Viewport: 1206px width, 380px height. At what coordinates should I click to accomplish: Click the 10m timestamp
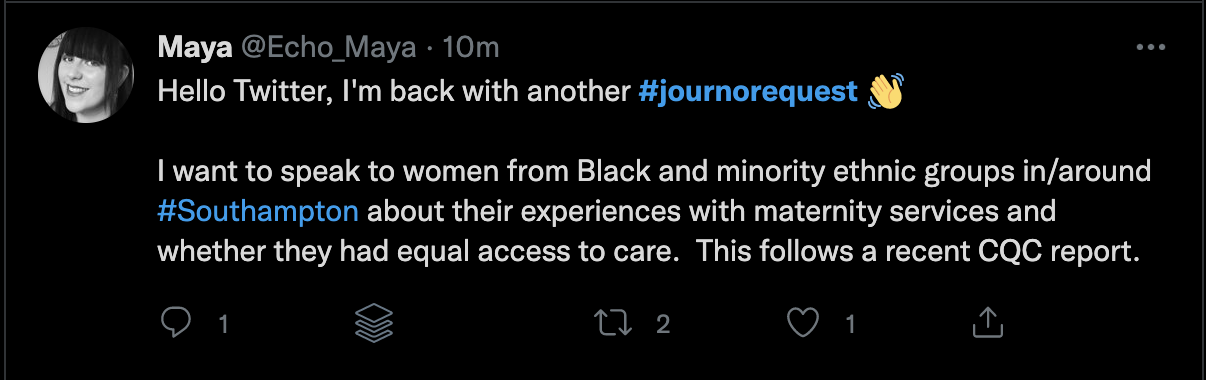[x=469, y=47]
